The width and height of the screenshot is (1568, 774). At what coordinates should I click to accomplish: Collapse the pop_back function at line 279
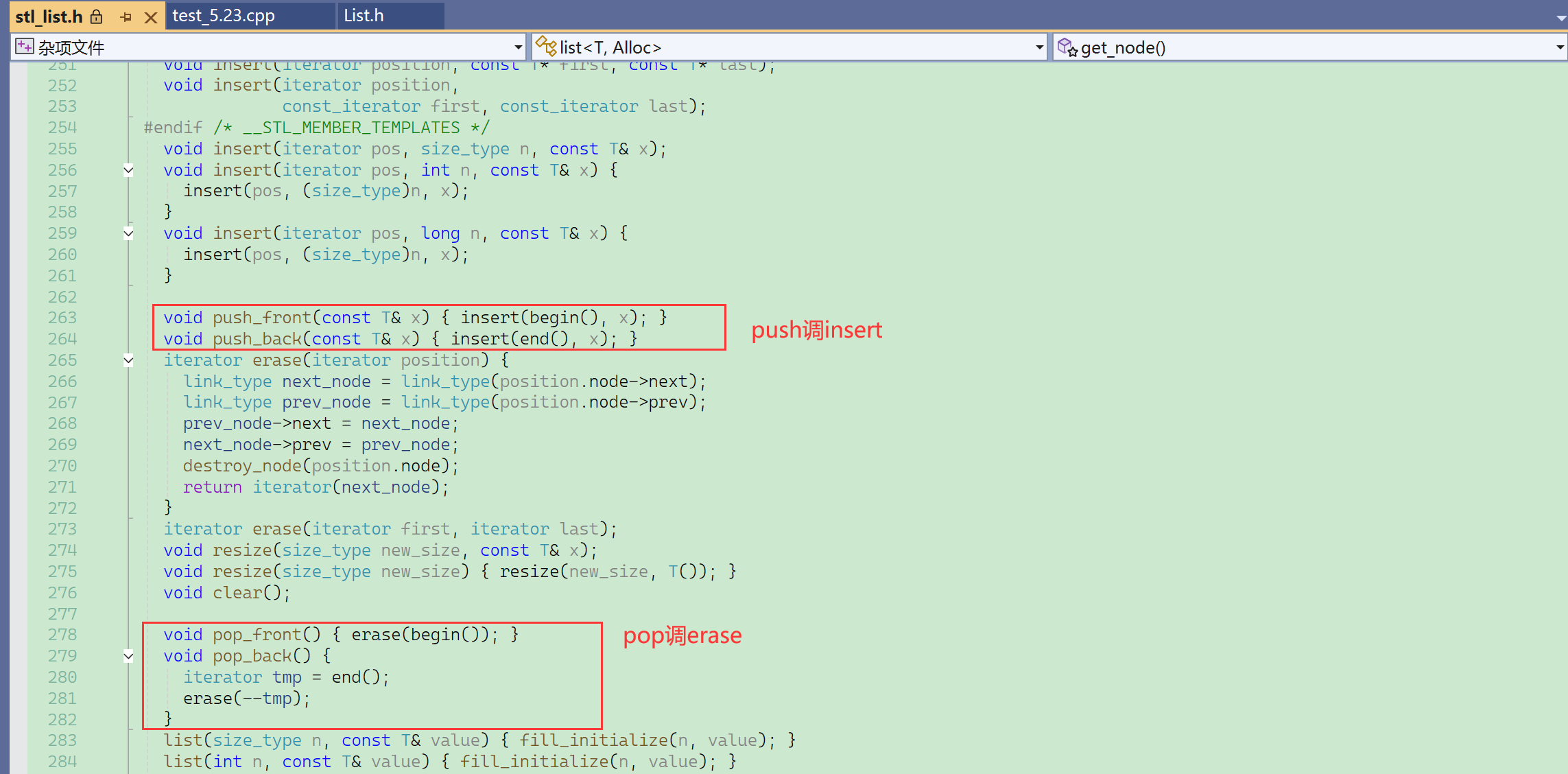click(x=128, y=656)
